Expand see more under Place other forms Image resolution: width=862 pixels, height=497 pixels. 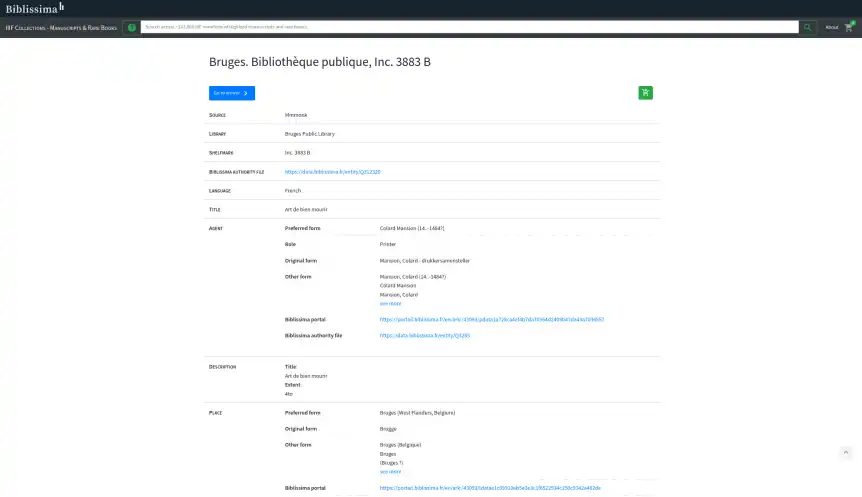tap(390, 472)
